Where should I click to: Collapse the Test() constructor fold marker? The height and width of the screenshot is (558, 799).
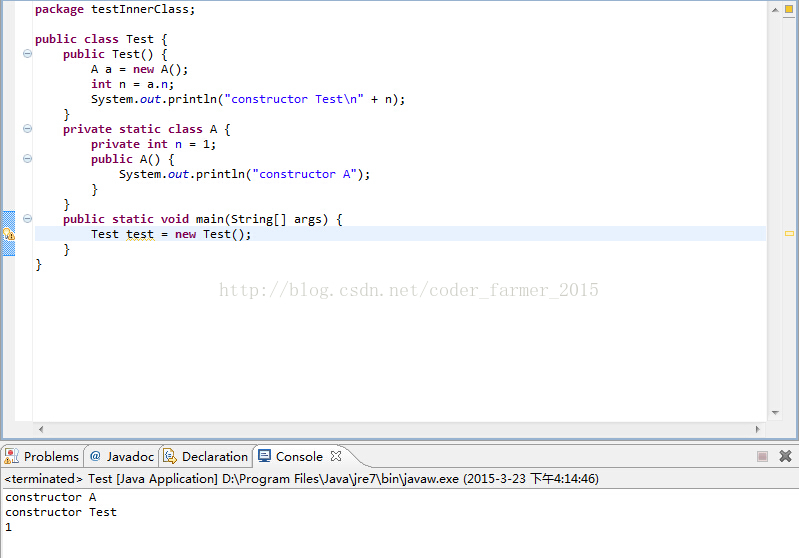pos(28,54)
